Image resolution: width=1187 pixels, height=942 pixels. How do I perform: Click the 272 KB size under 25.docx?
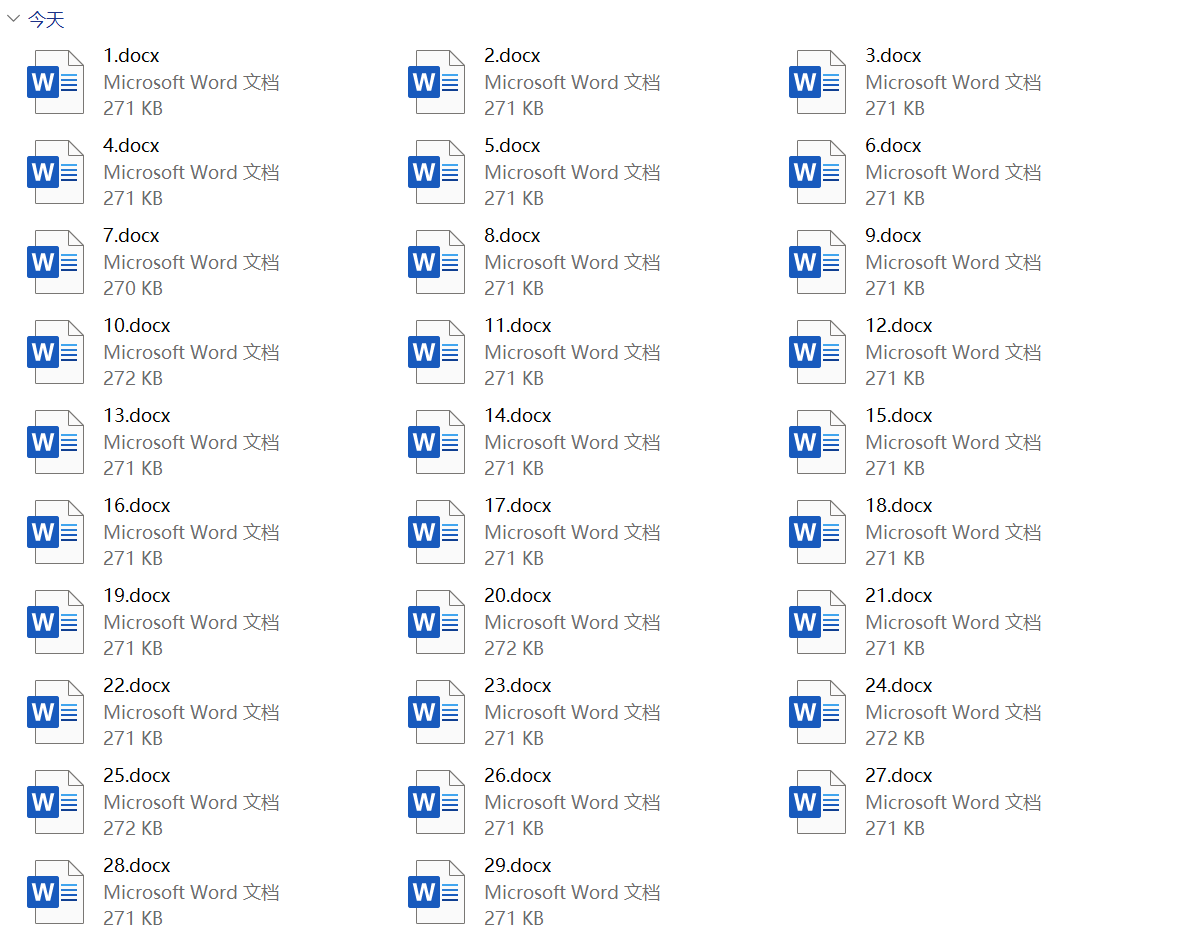pyautogui.click(x=133, y=829)
